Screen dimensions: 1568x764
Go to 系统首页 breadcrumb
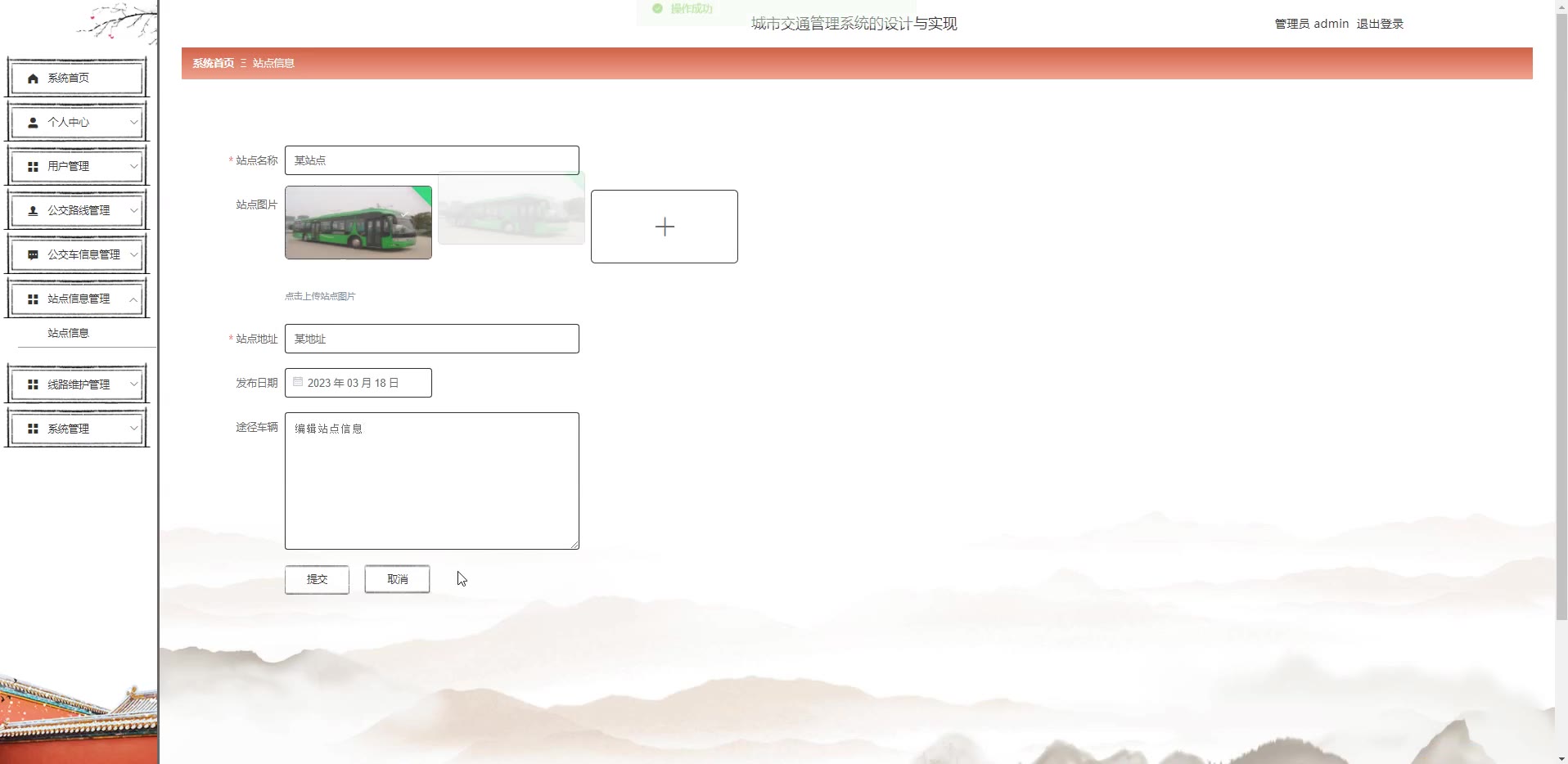(x=214, y=63)
